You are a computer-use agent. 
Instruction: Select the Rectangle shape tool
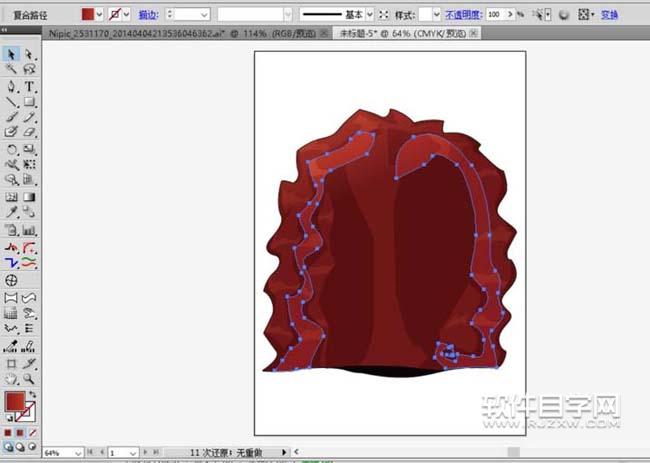[29, 101]
